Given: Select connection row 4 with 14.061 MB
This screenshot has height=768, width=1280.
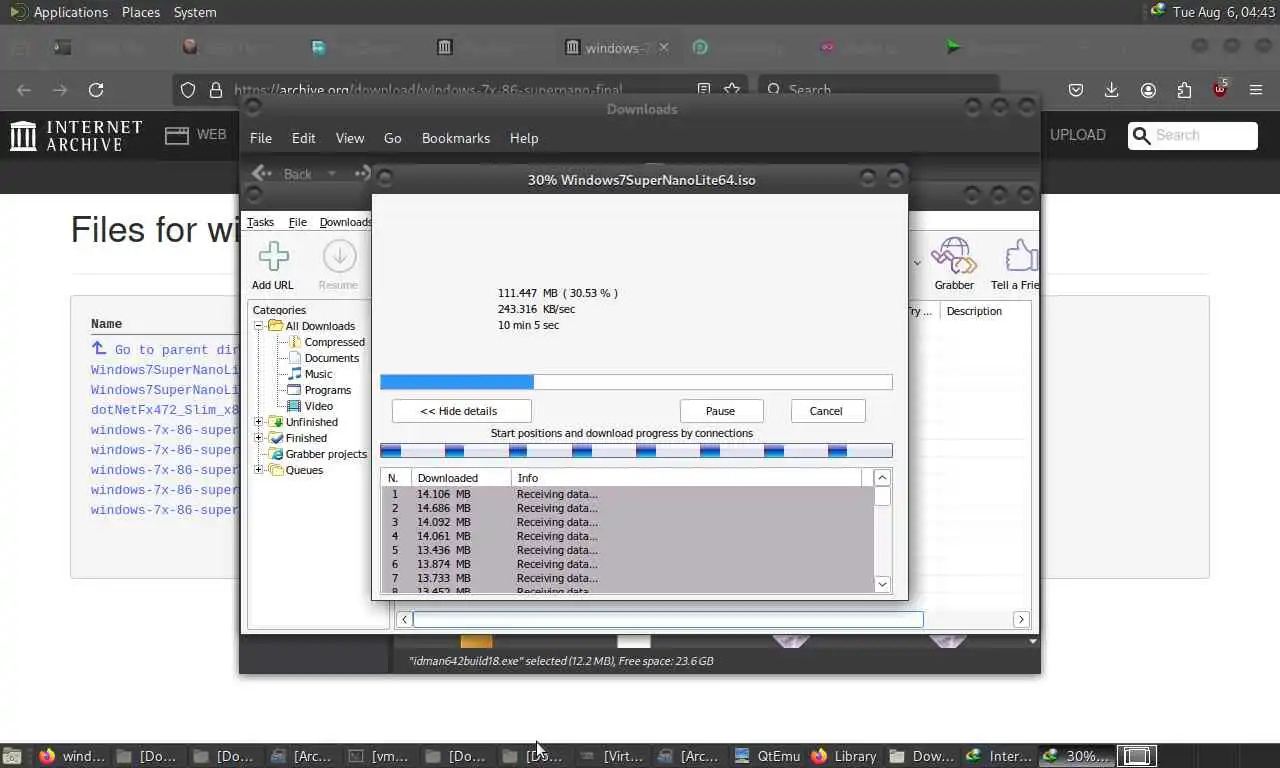Looking at the screenshot, I should [628, 536].
